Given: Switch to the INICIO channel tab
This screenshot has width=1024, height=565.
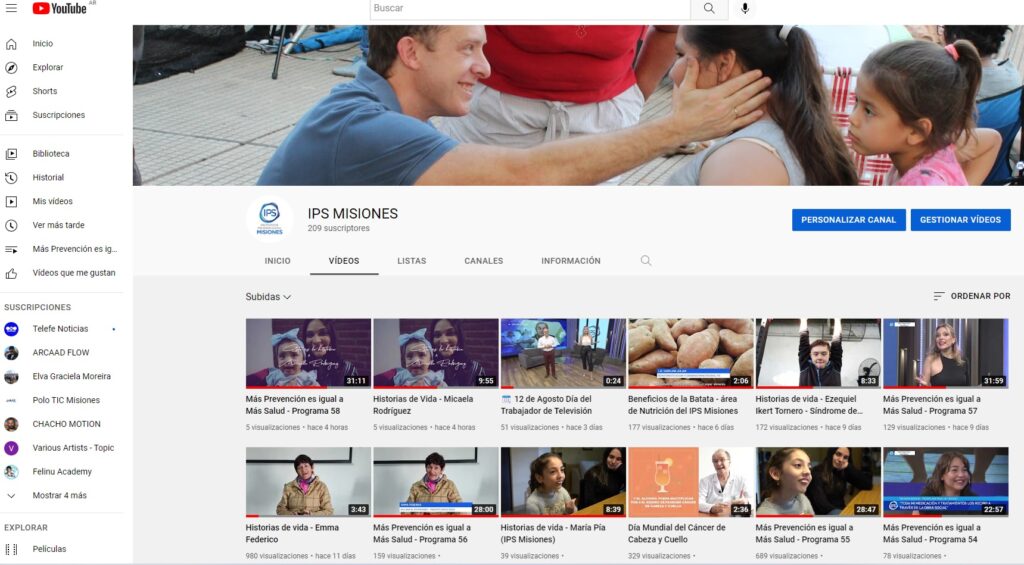Looking at the screenshot, I should (278, 261).
